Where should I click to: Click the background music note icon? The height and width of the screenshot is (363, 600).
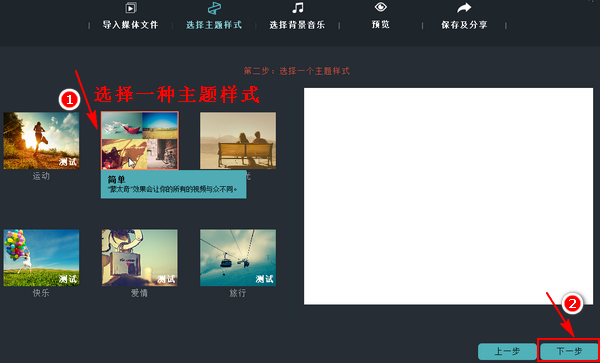point(297,7)
